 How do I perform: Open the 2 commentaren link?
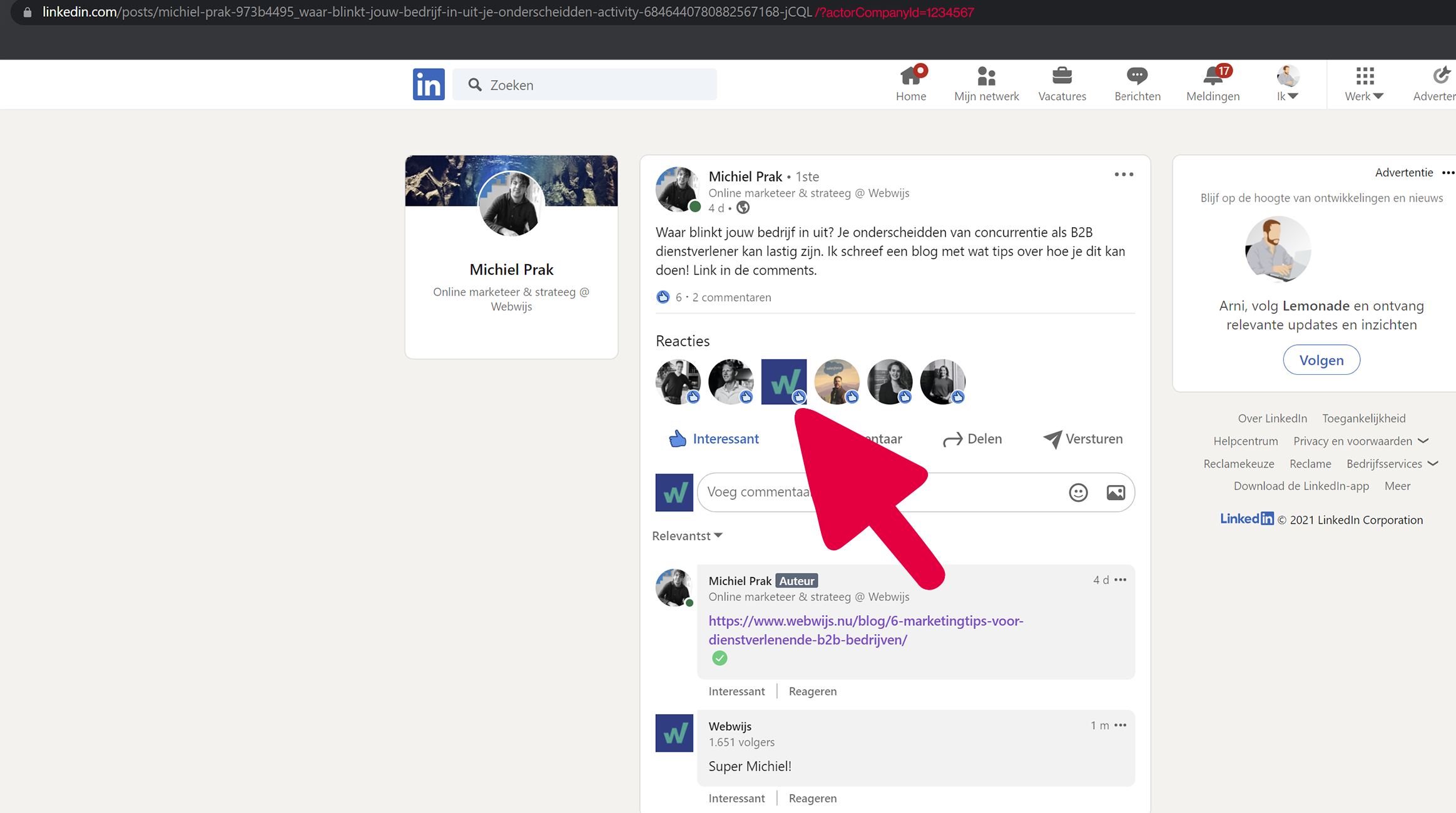(731, 297)
